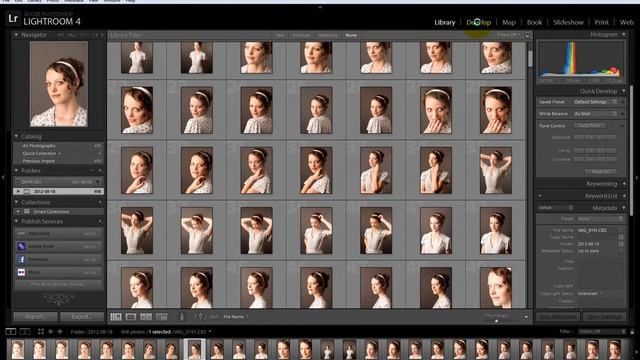Collapse the Navigator panel
The height and width of the screenshot is (360, 640).
click(x=16, y=35)
